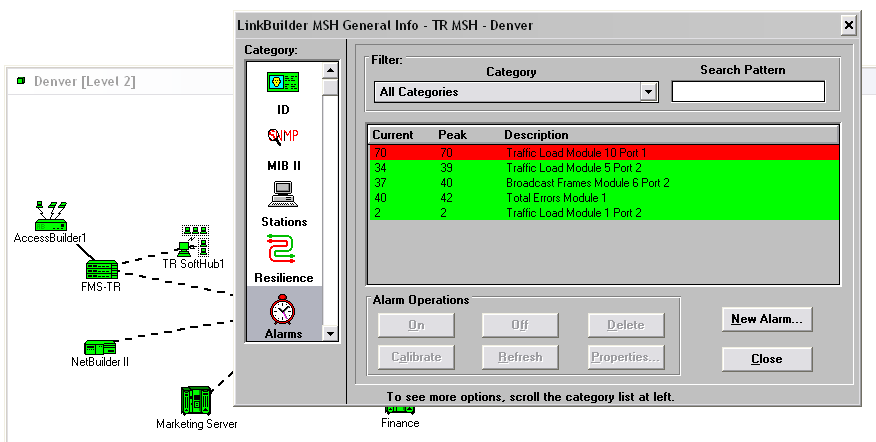Open alarm Properties button
The height and width of the screenshot is (442, 876).
[626, 357]
